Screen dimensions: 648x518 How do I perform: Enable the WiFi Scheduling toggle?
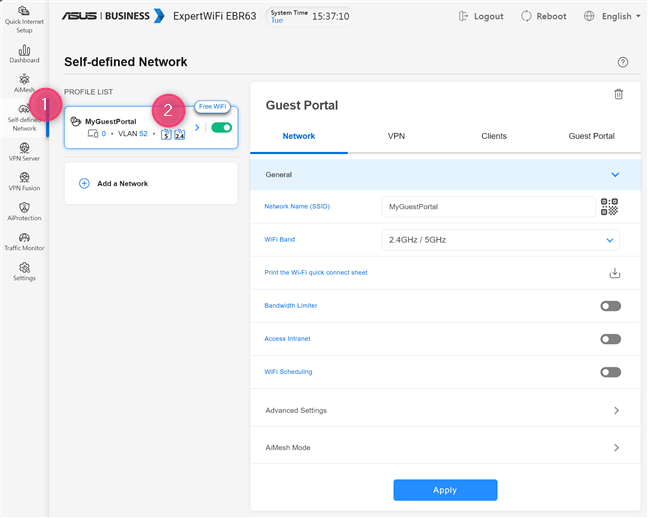coord(610,372)
